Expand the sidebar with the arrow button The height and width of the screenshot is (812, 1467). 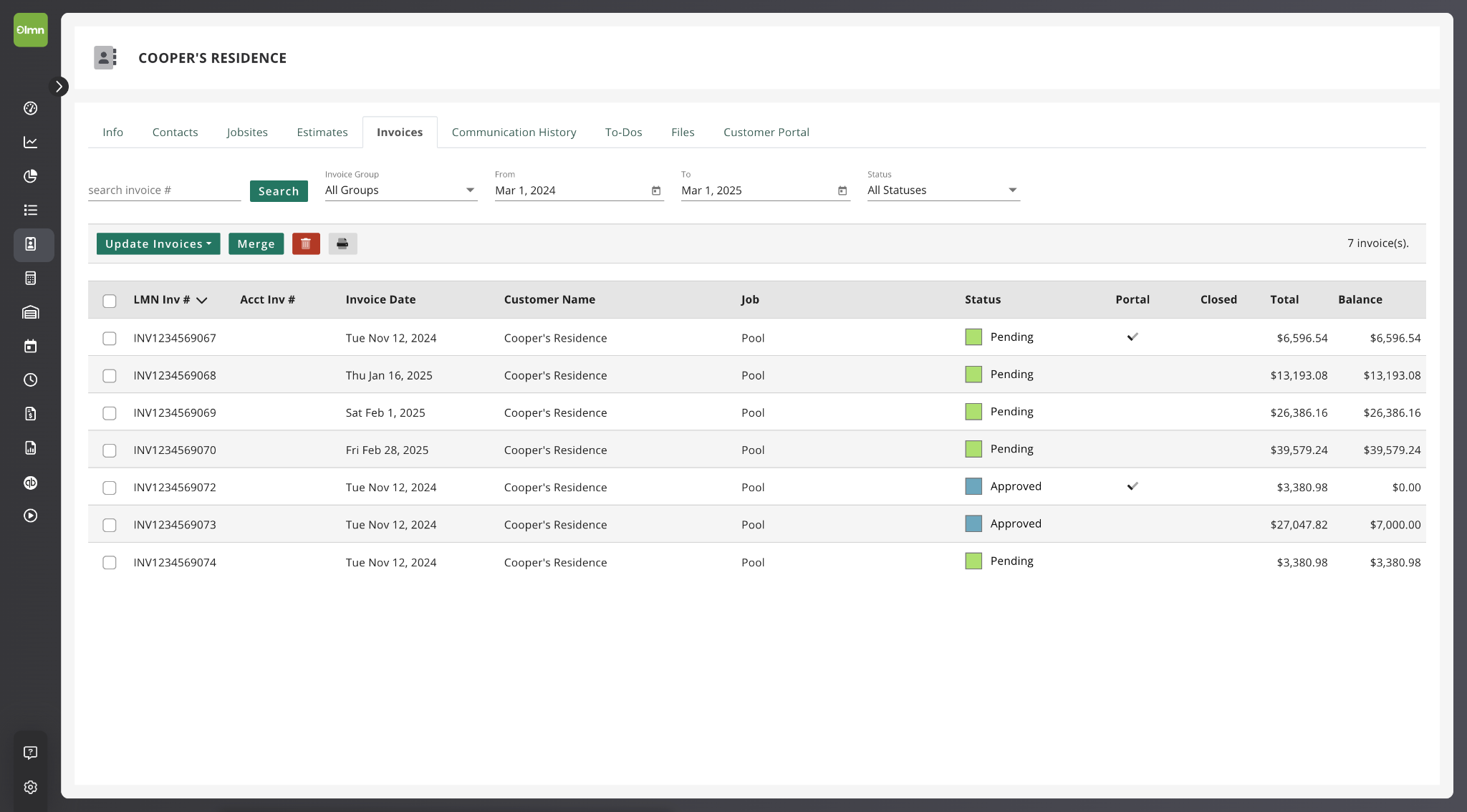59,87
